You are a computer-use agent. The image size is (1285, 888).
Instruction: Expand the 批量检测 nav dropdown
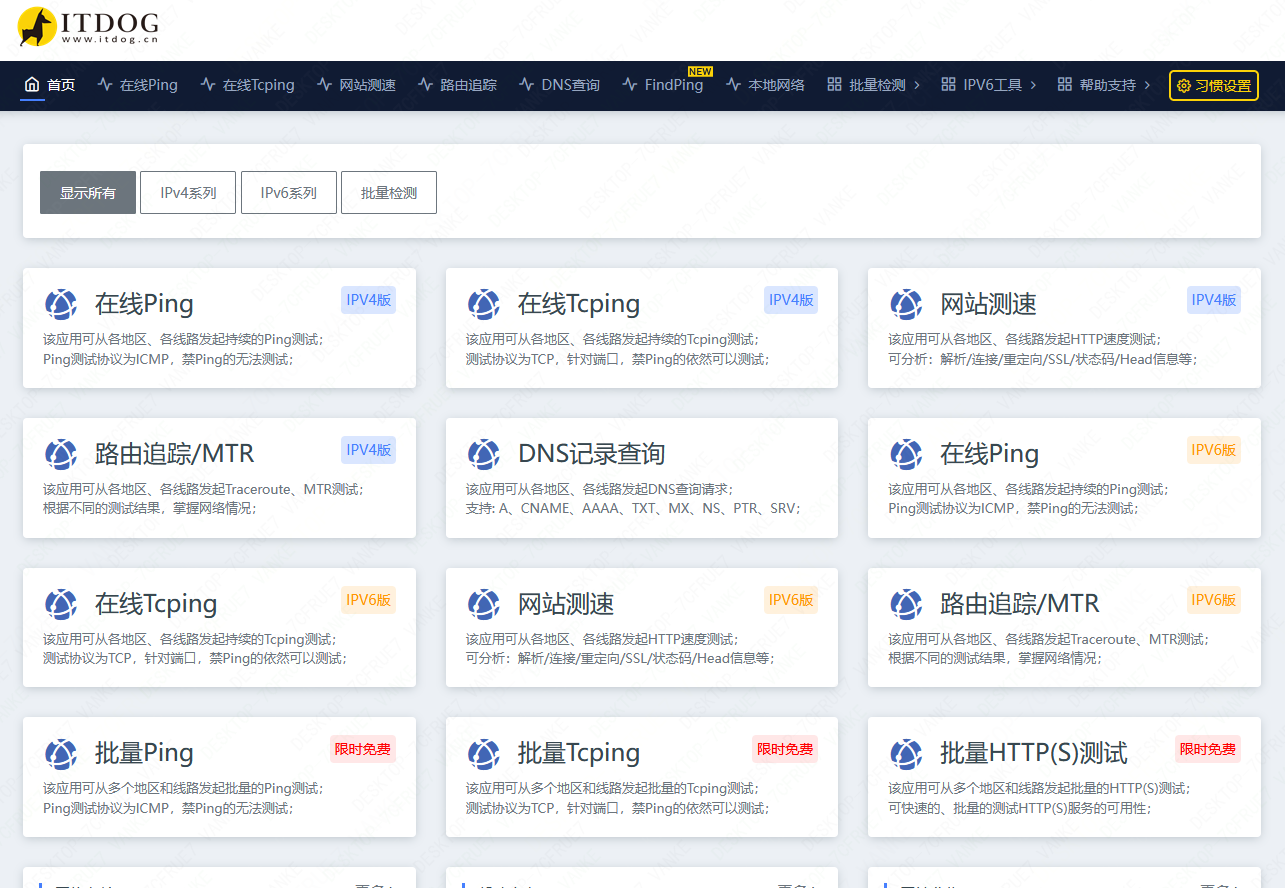[874, 85]
